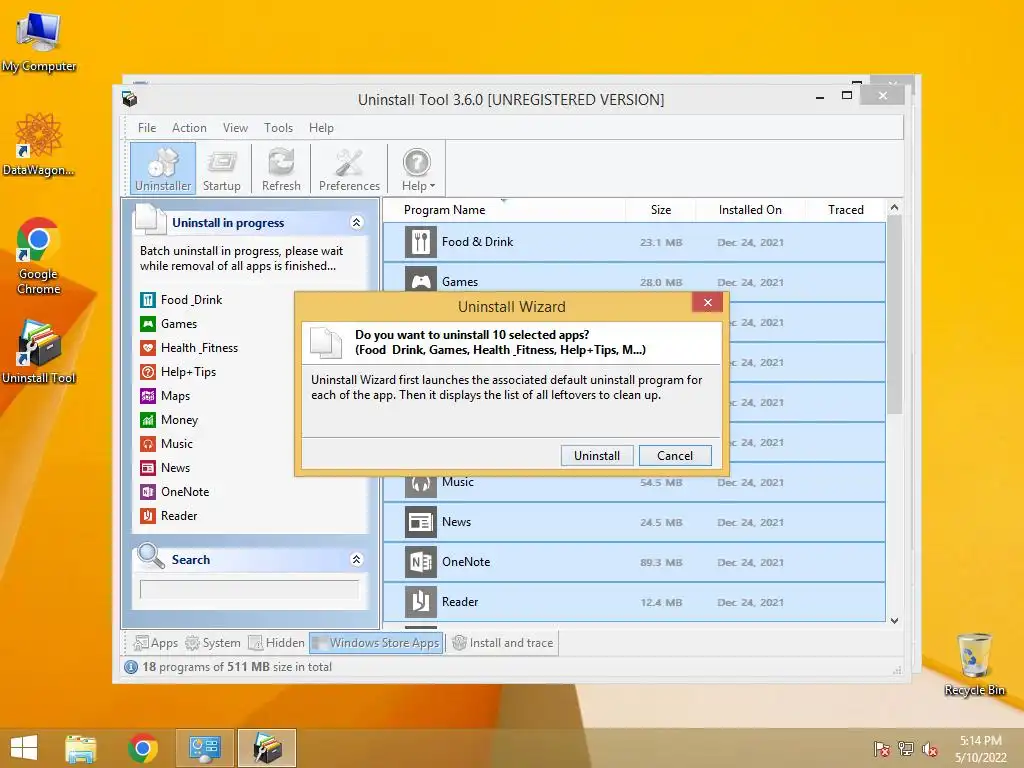Viewport: 1024px width, 768px height.
Task: Open My Computer desktop icon
Action: (x=39, y=43)
